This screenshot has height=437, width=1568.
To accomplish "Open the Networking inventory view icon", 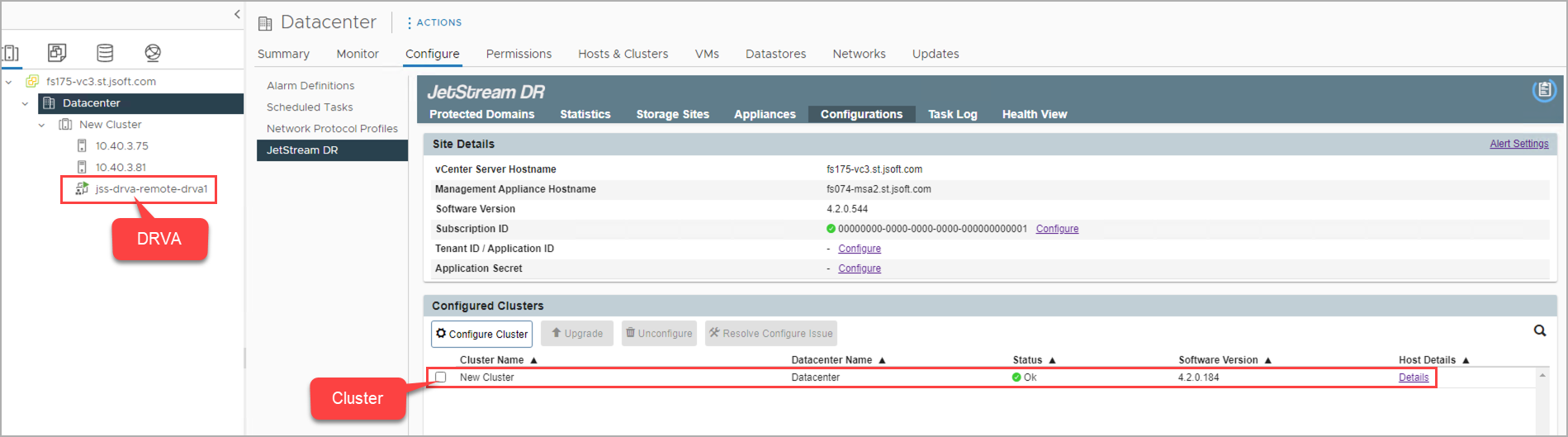I will click(x=153, y=53).
